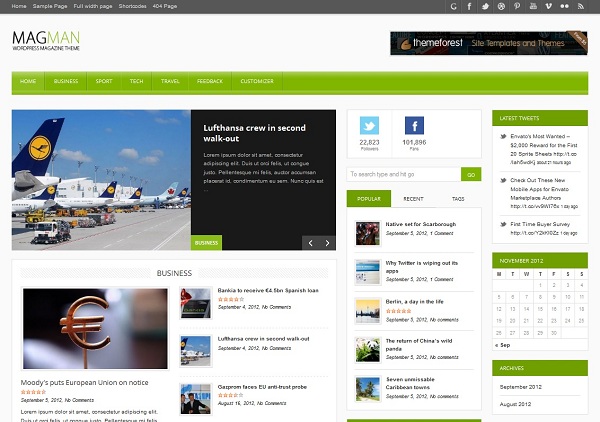Image resolution: width=600 pixels, height=422 pixels.
Task: Open the Home link in top bar
Action: 19,6
